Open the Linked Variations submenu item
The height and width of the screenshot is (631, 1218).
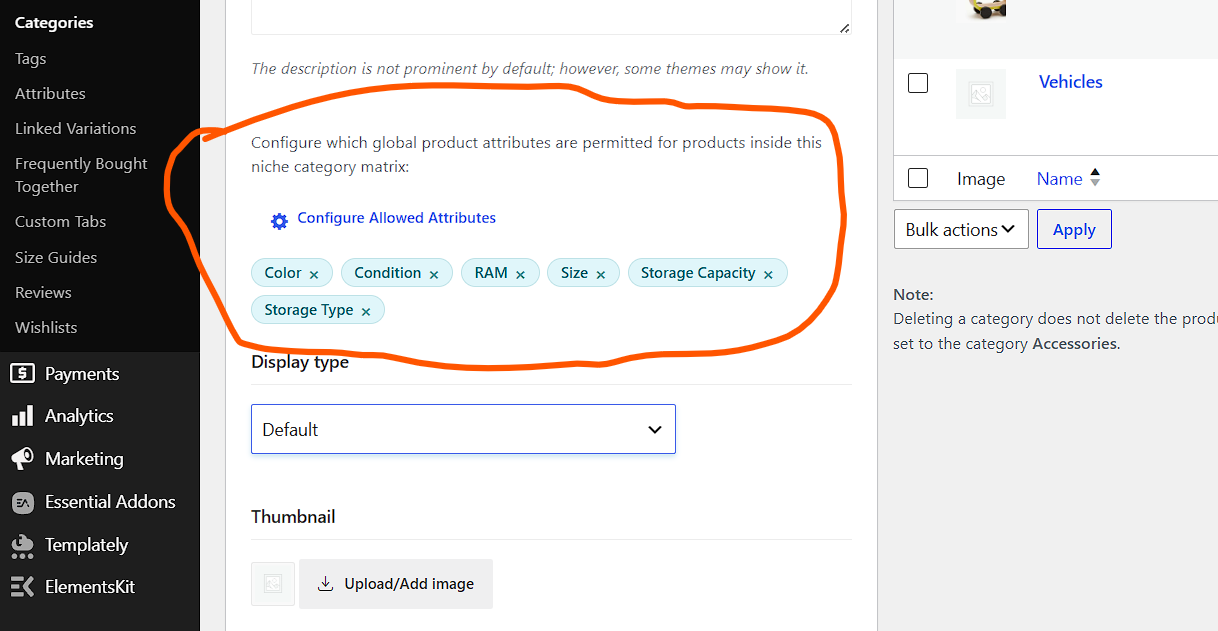[x=75, y=128]
